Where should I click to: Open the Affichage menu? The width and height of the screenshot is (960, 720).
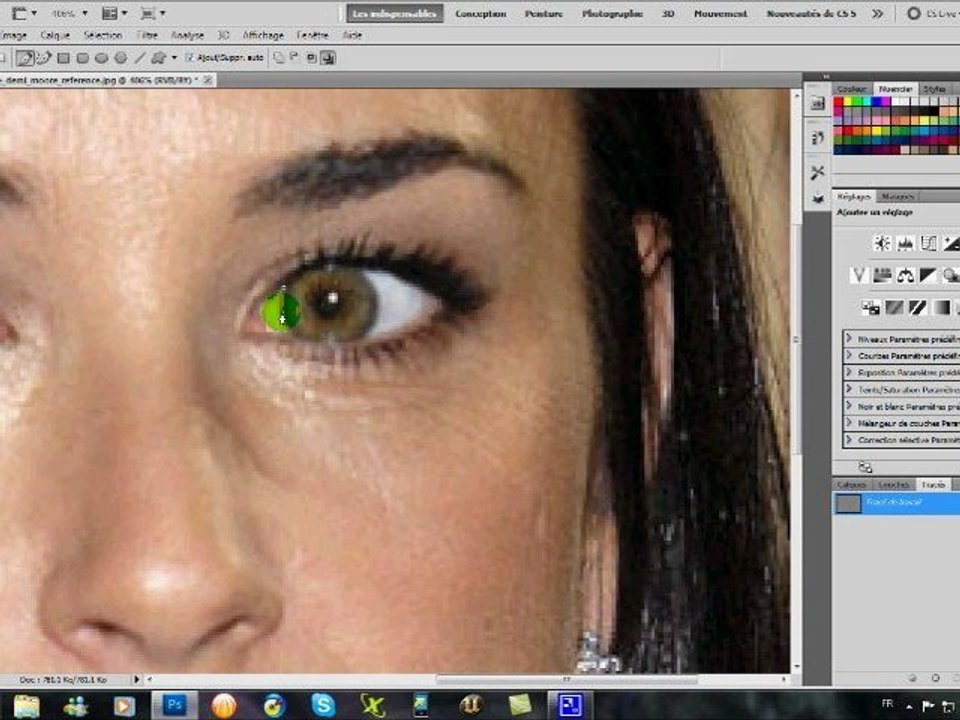point(263,36)
